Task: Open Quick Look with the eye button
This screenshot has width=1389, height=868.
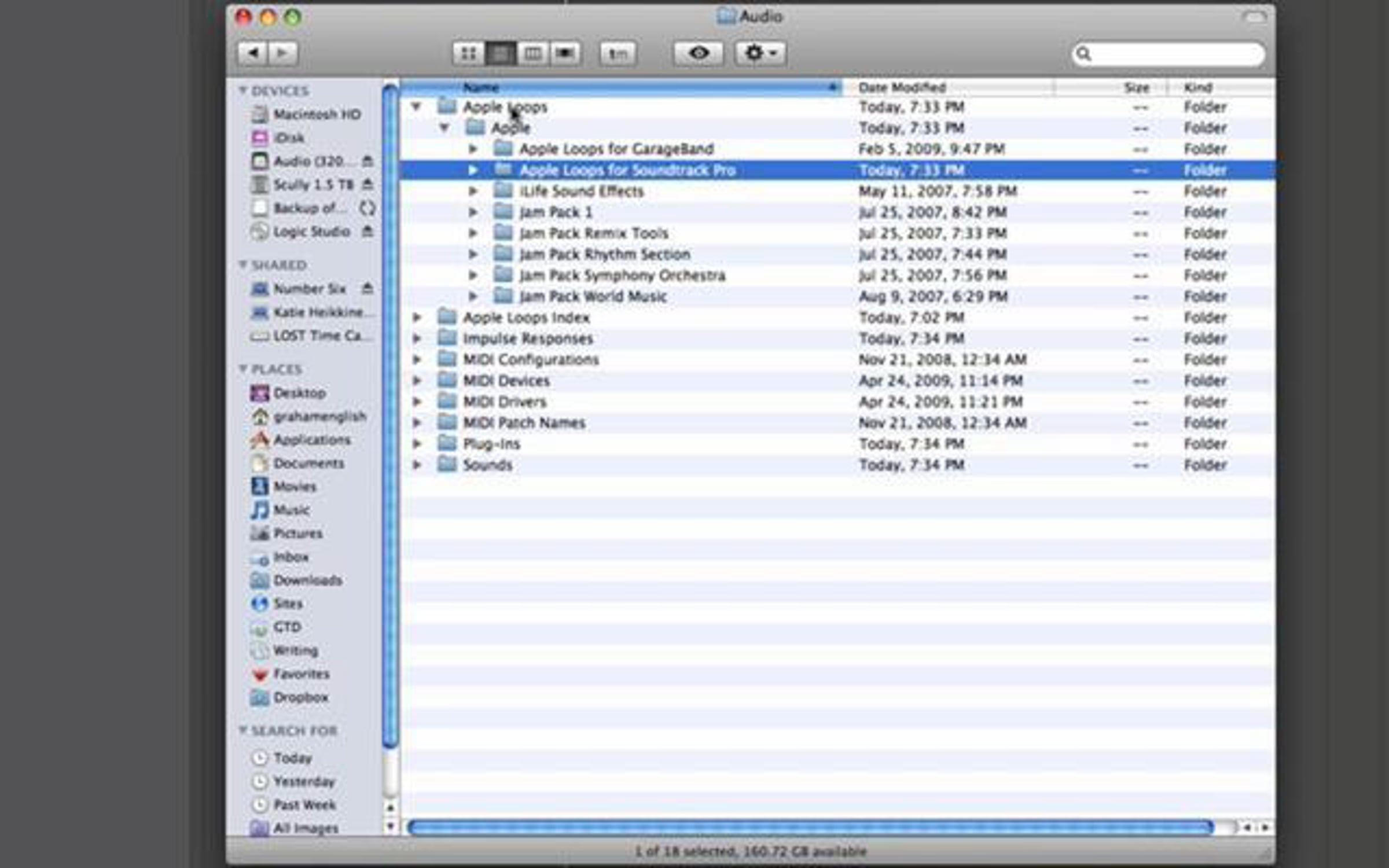Action: click(x=699, y=53)
